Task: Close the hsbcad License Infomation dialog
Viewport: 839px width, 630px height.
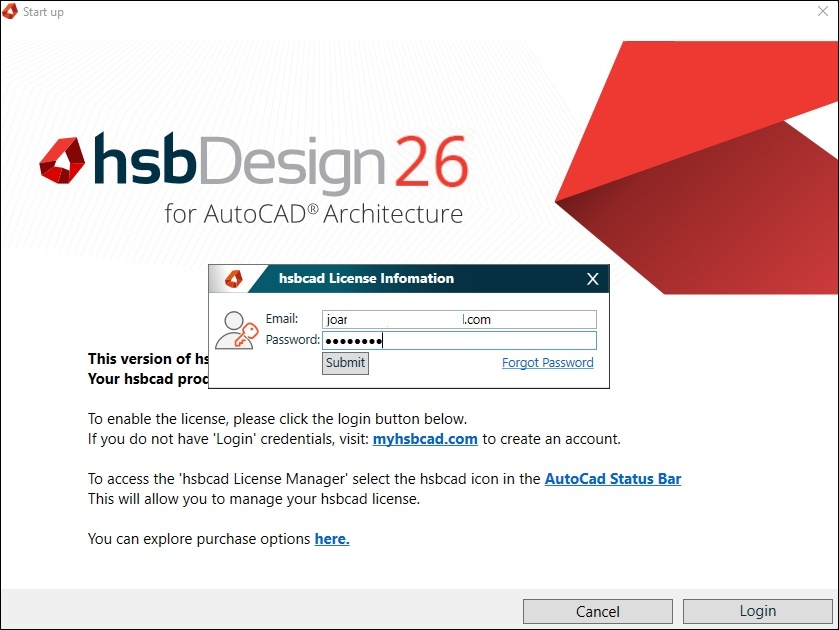Action: tap(592, 279)
